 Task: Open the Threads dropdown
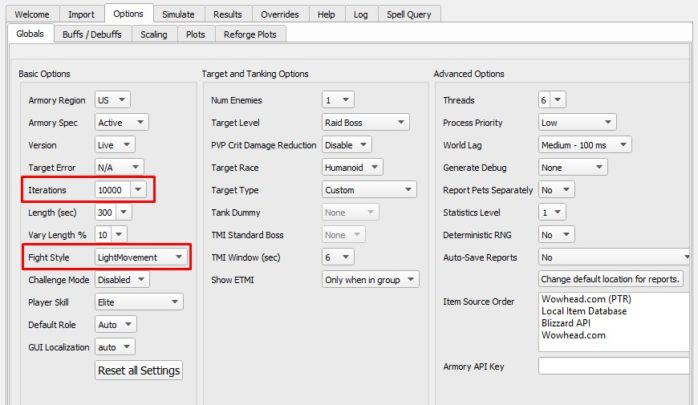tap(552, 100)
